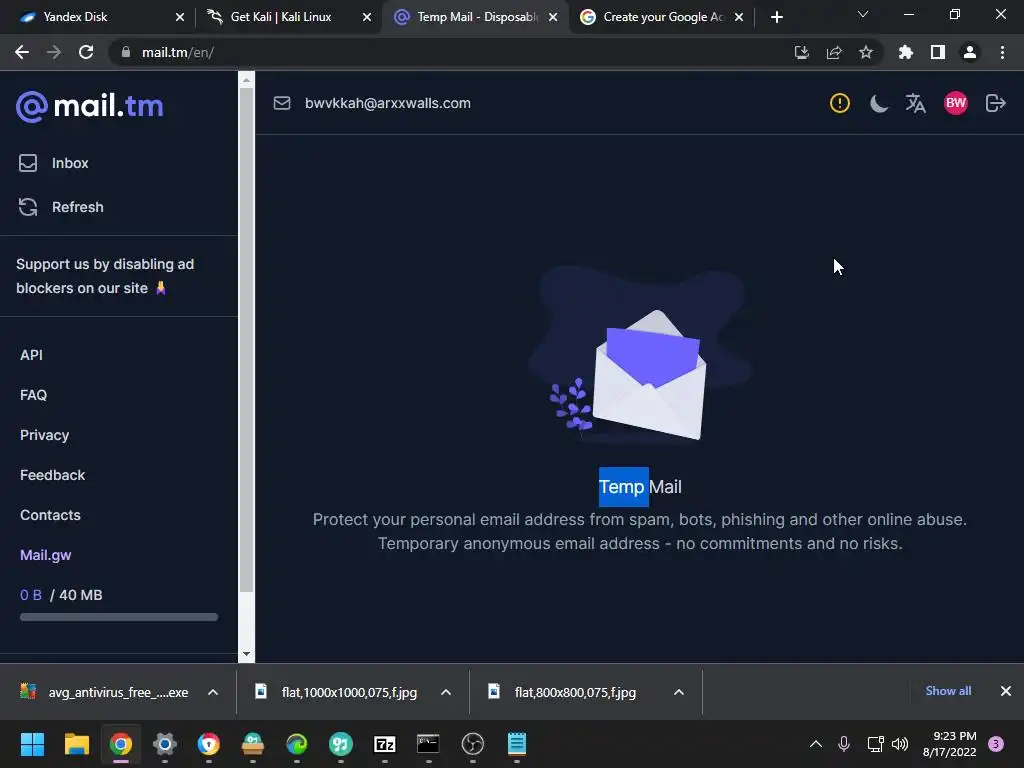Refresh the mailbox from sidebar
Image resolution: width=1024 pixels, height=768 pixels.
click(61, 207)
